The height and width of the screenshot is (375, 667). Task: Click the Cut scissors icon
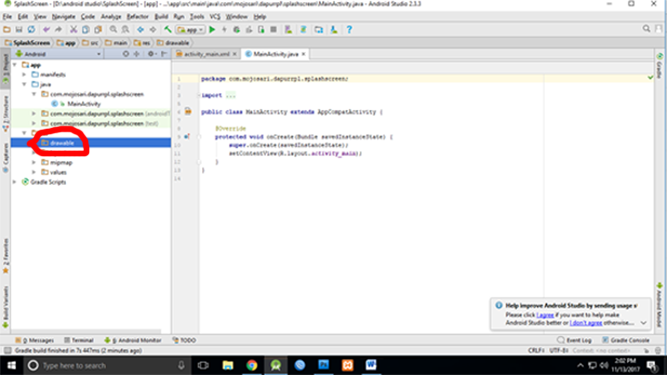tap(74, 29)
